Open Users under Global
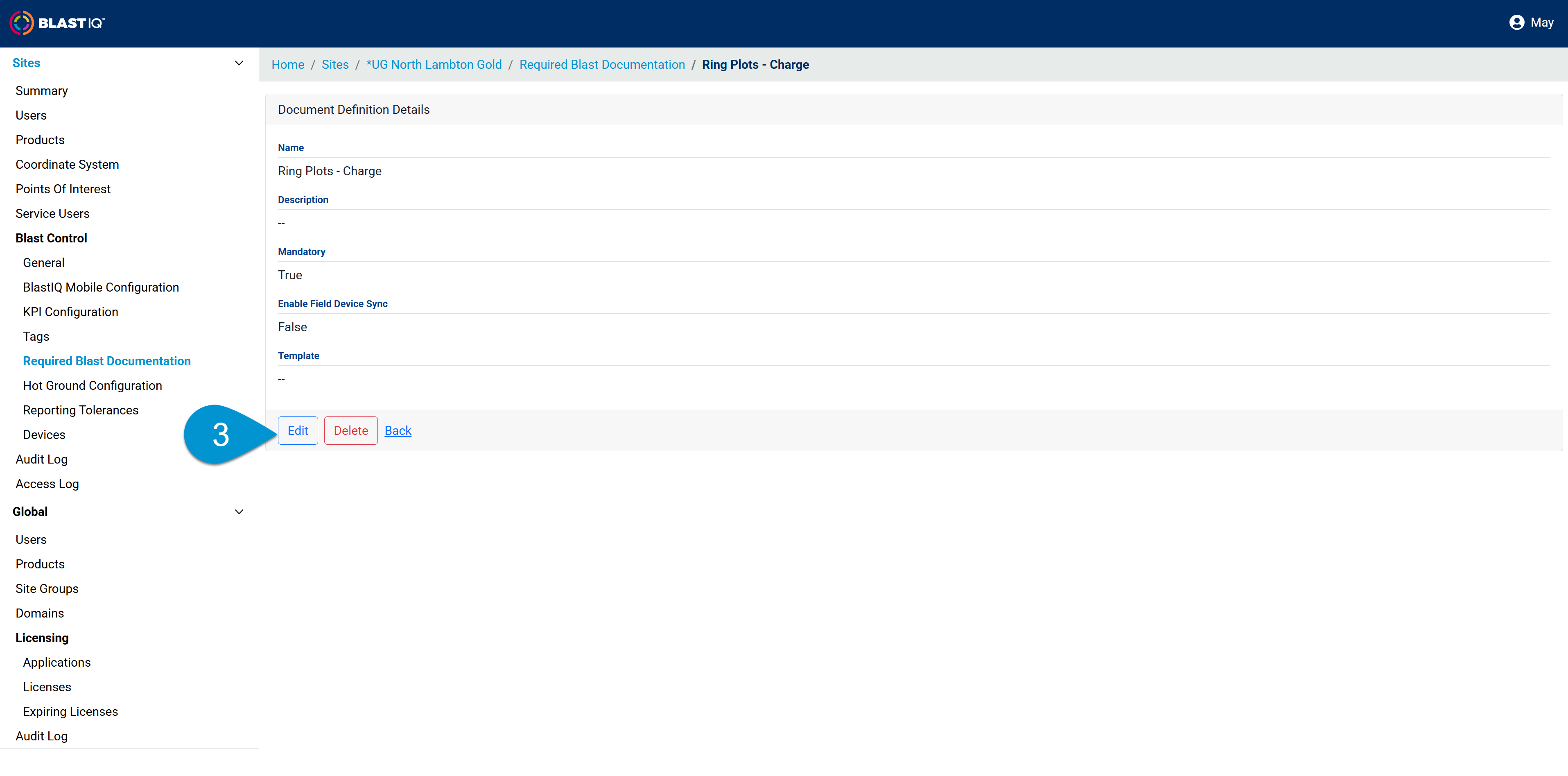This screenshot has width=1568, height=776. (x=31, y=539)
